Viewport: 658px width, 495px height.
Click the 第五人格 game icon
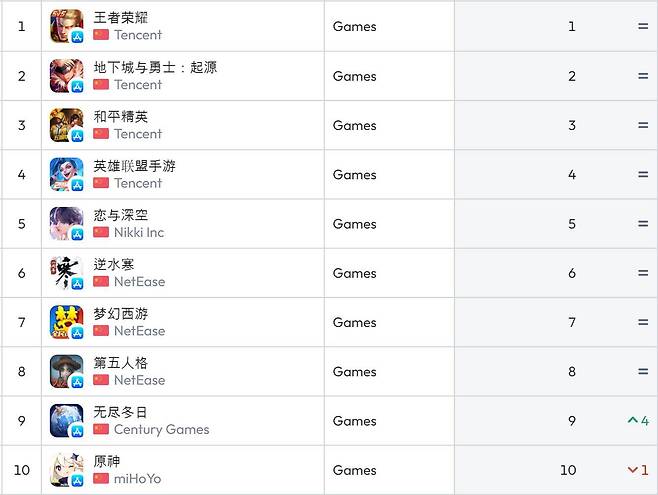click(x=66, y=372)
